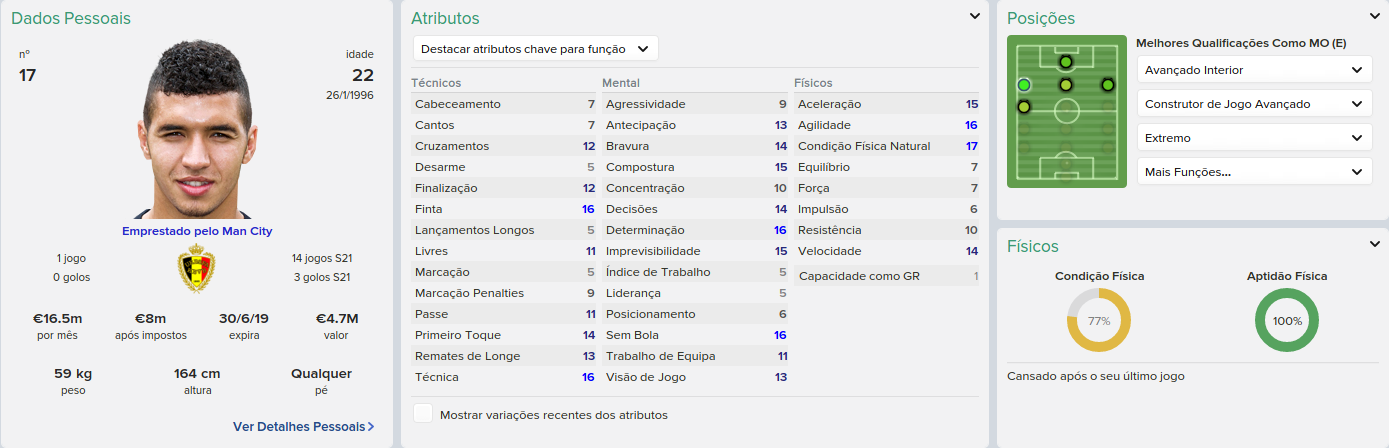Click the Condição Física 77% ring chart
This screenshot has width=1389, height=448.
(x=1099, y=321)
